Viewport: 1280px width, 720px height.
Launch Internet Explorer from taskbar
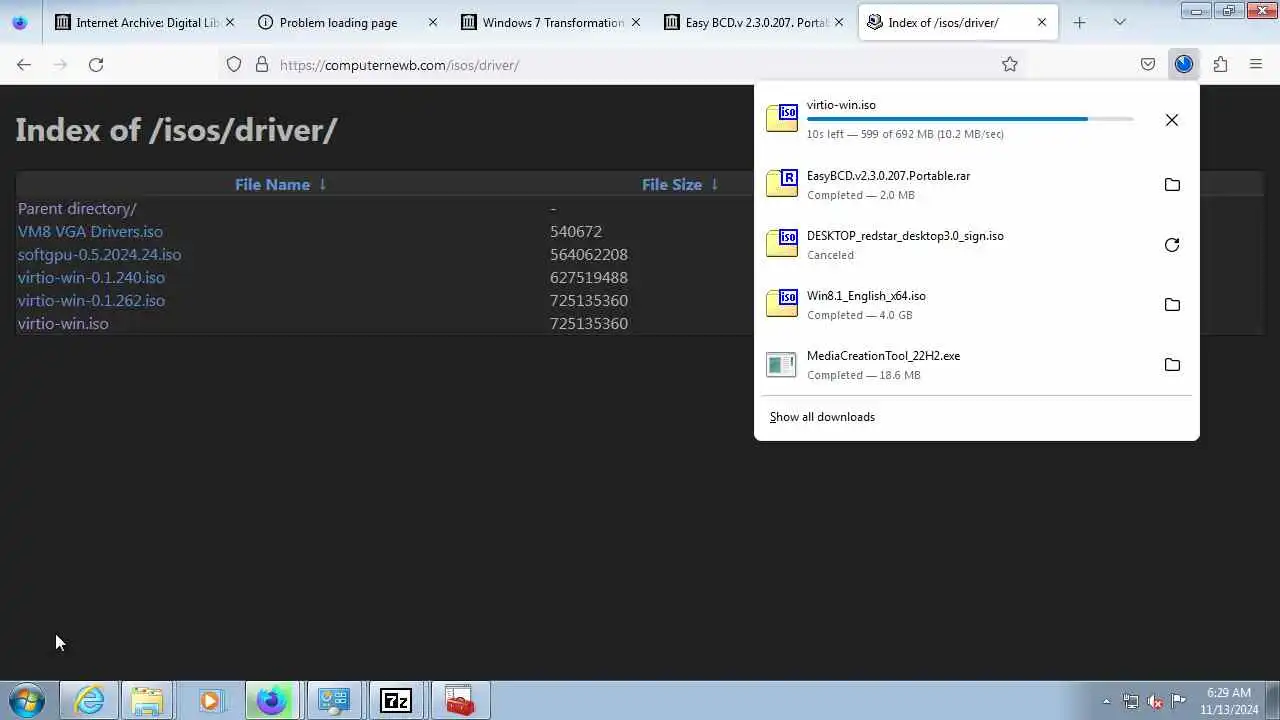click(x=89, y=701)
